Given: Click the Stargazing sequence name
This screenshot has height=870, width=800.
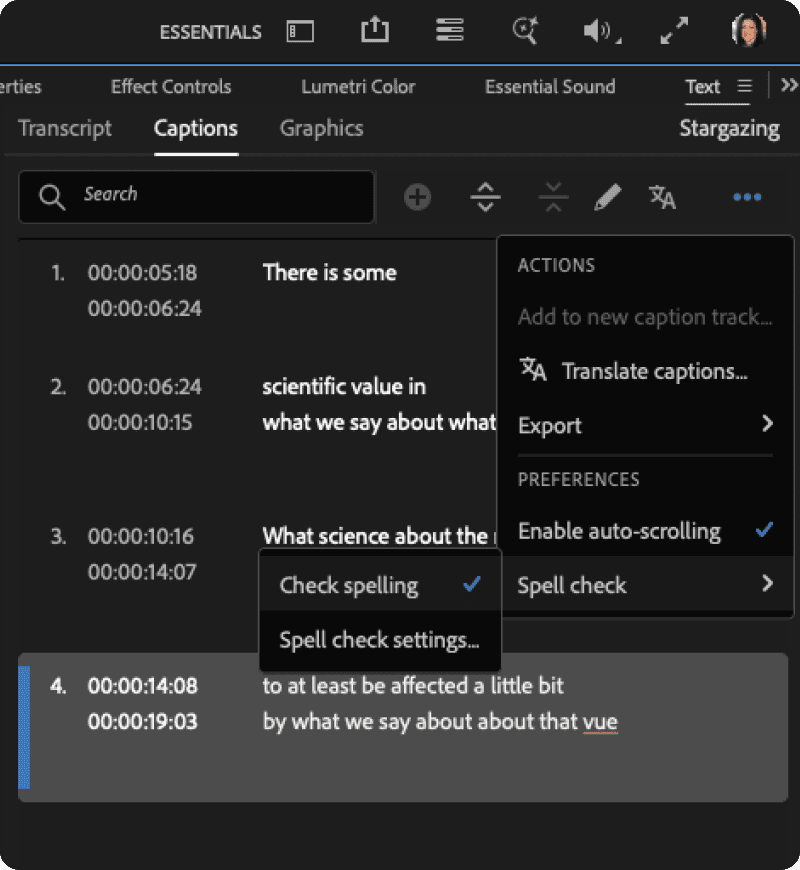Looking at the screenshot, I should tap(730, 129).
